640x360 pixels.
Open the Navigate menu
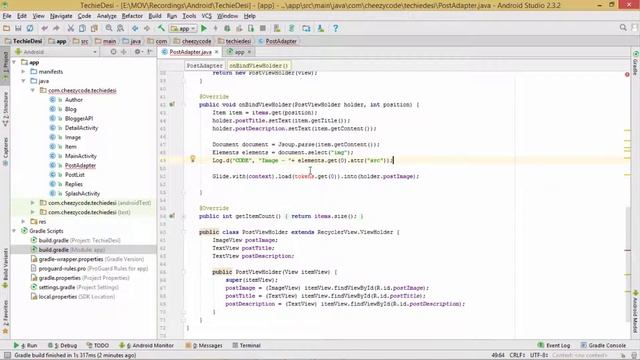point(61,16)
